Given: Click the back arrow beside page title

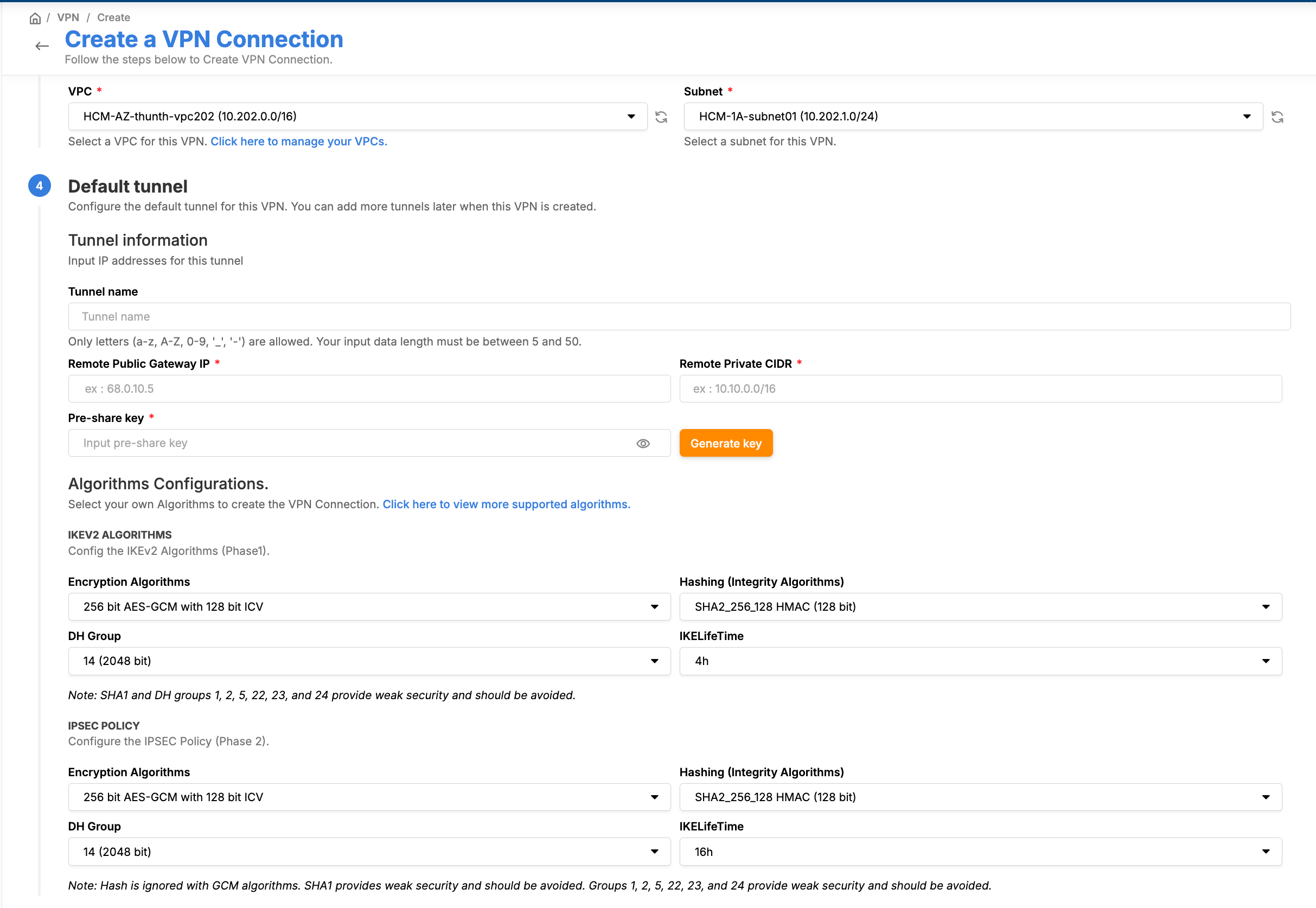Looking at the screenshot, I should 42,46.
